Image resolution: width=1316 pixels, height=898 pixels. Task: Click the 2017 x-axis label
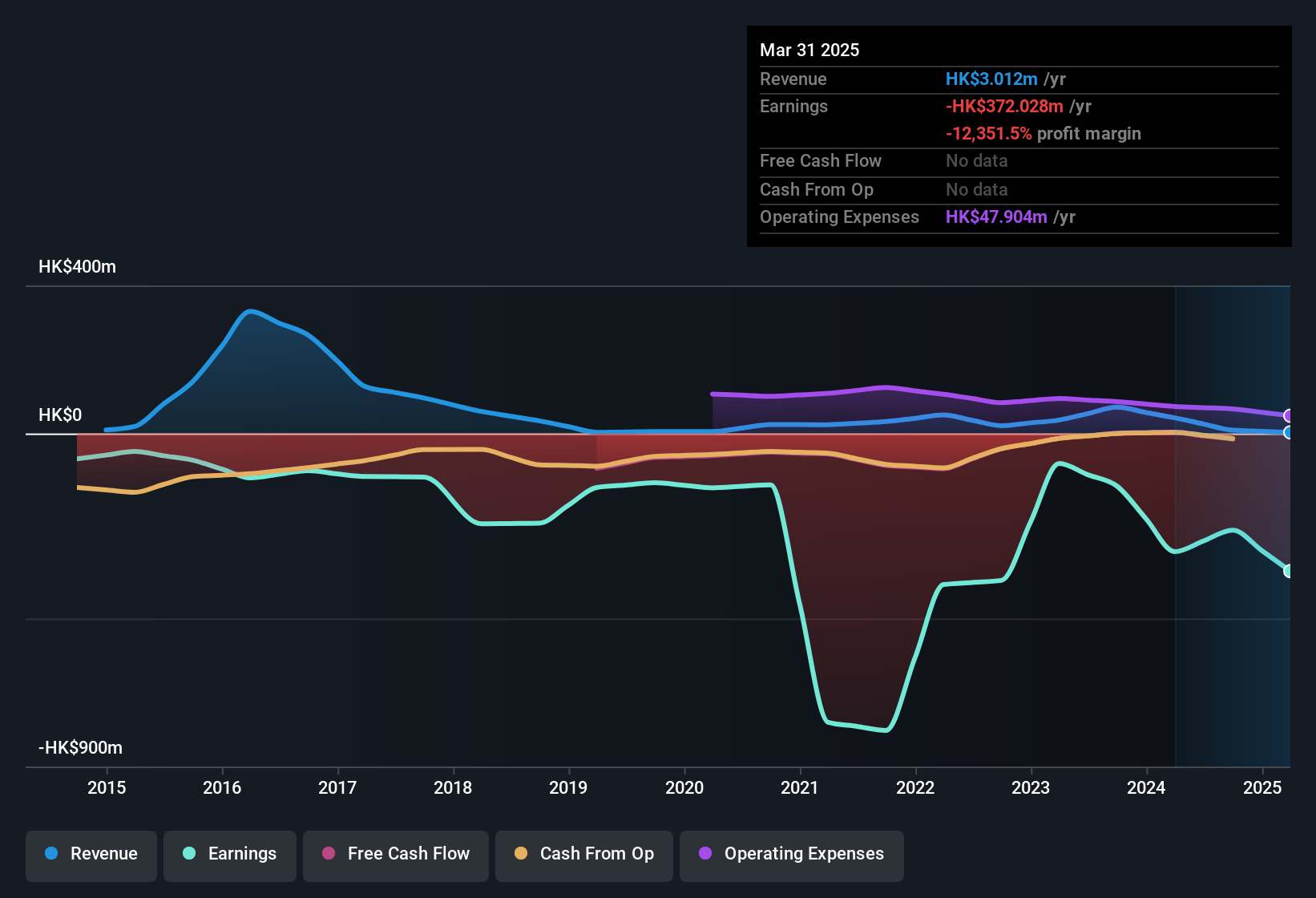coord(337,787)
